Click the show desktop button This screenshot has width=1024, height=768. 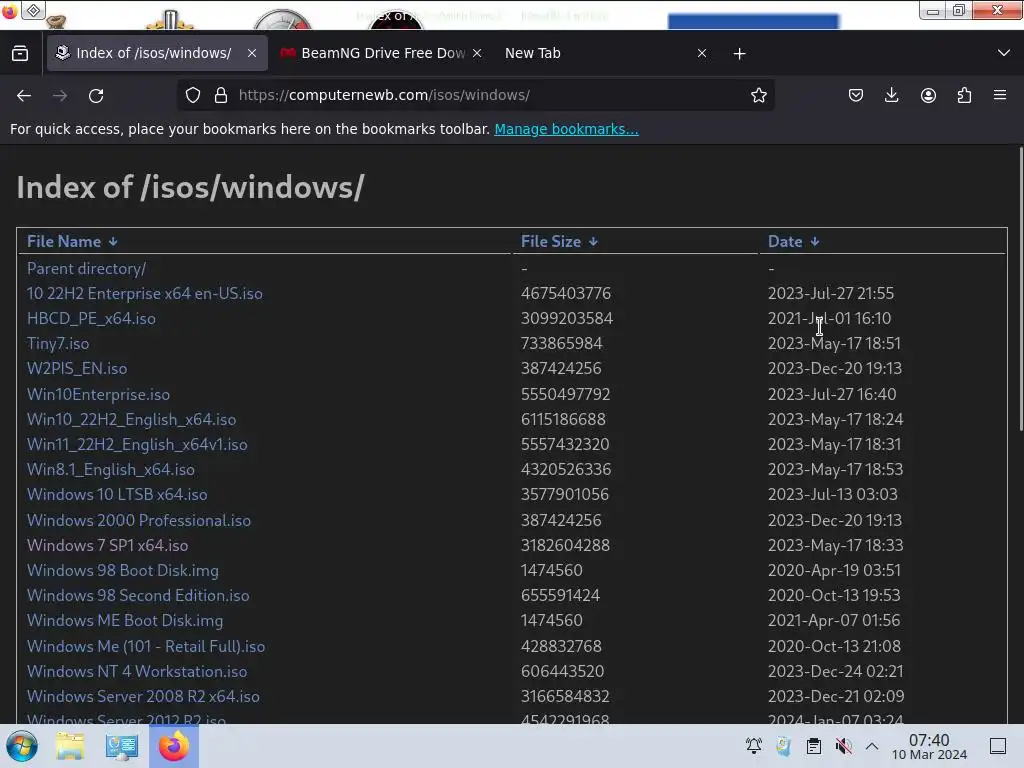[x=998, y=746]
